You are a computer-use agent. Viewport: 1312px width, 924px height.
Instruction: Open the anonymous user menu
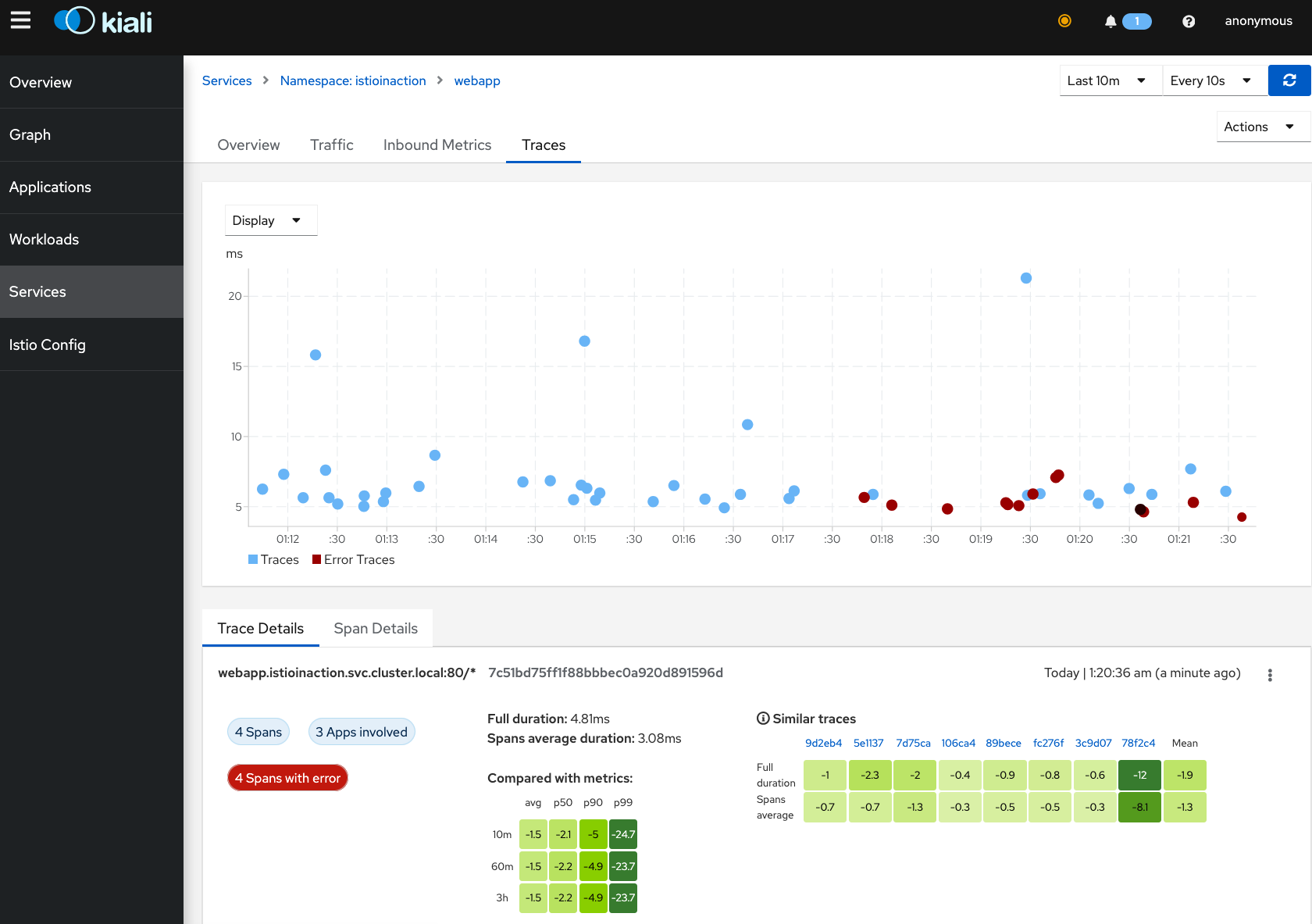point(1258,21)
